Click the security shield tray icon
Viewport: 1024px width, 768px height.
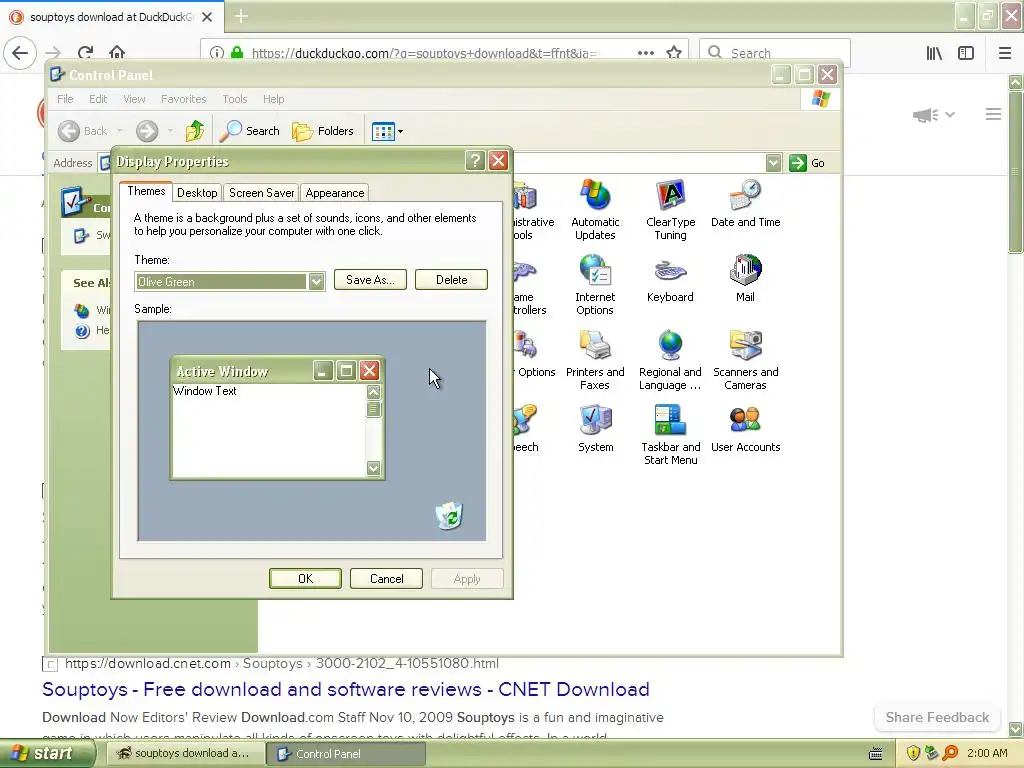[913, 754]
